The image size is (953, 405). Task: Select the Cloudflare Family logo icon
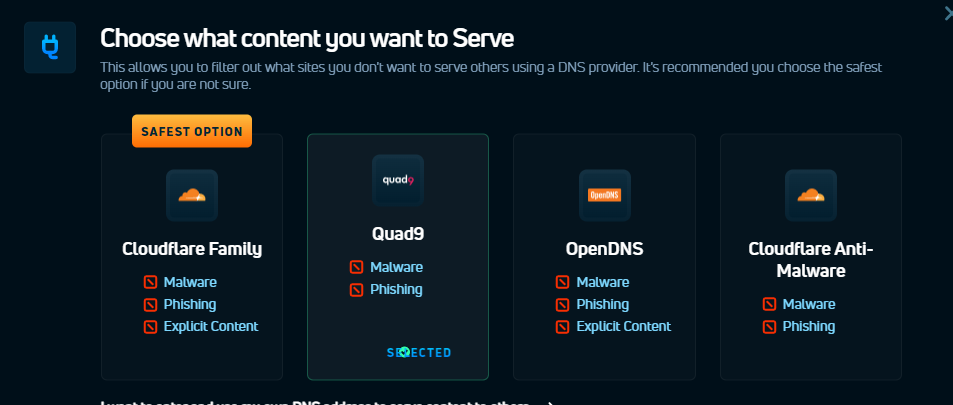pyautogui.click(x=192, y=195)
